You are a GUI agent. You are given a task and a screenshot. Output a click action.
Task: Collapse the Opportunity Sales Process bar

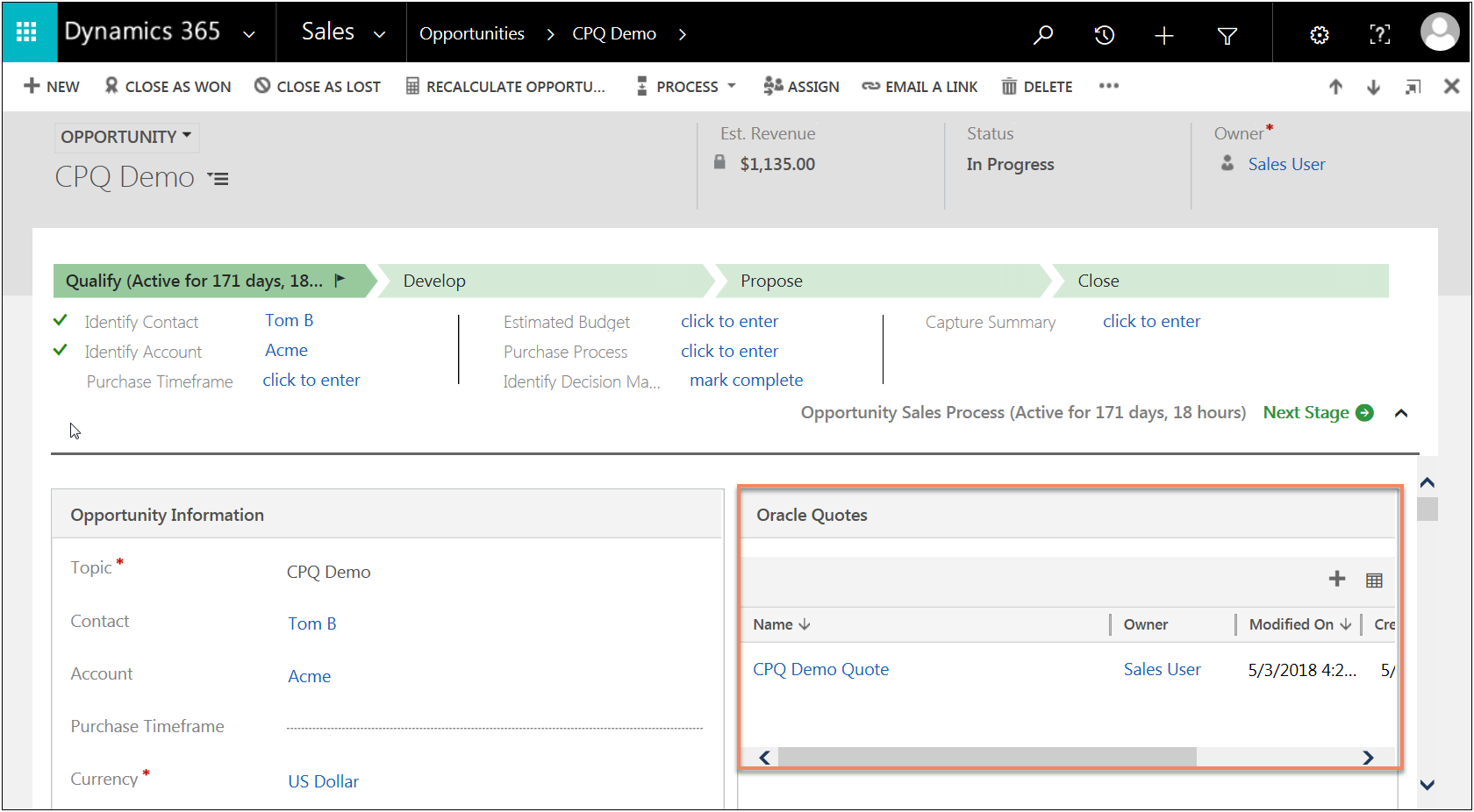tap(1401, 413)
